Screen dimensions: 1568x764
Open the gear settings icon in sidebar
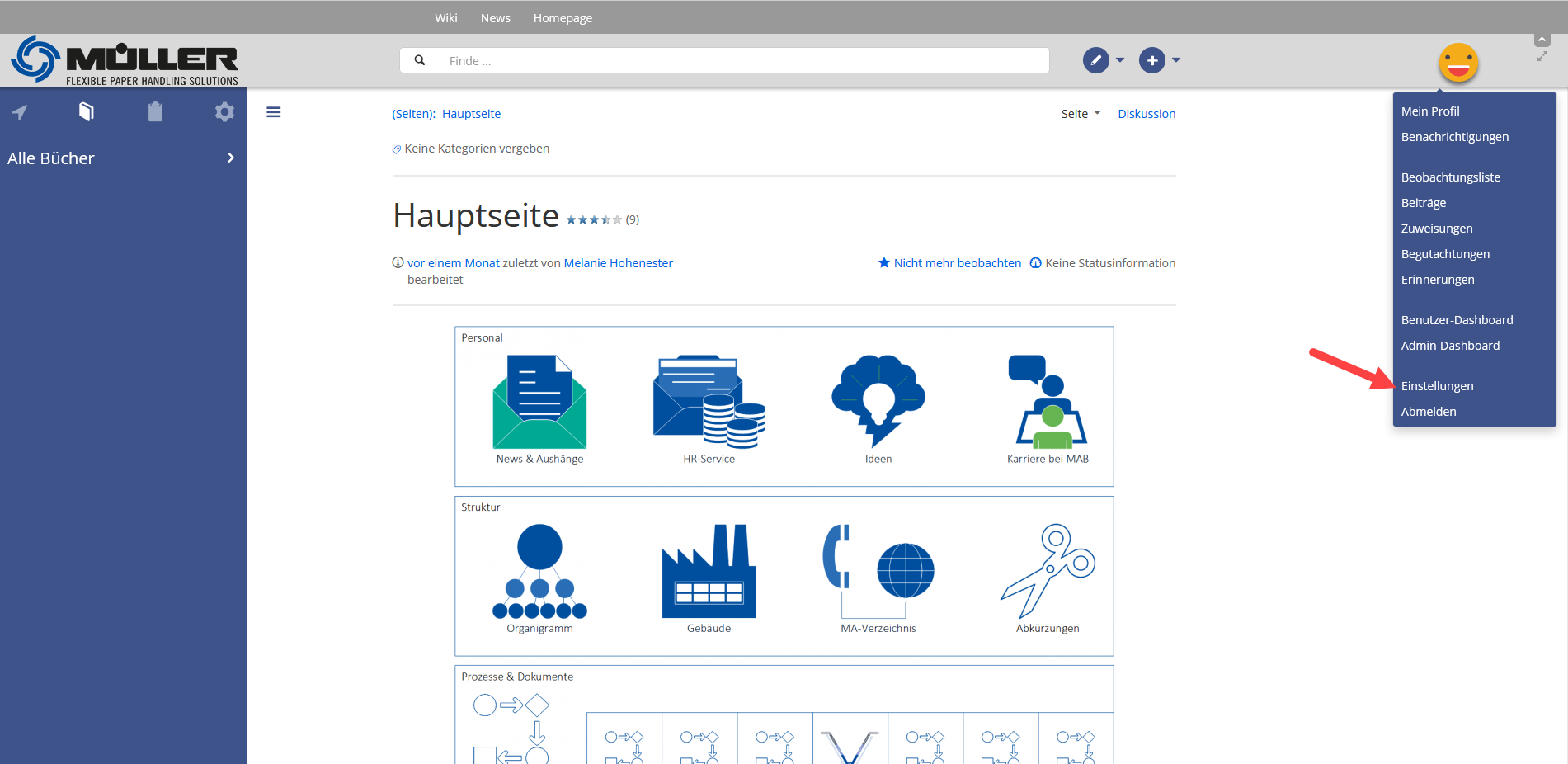point(224,112)
